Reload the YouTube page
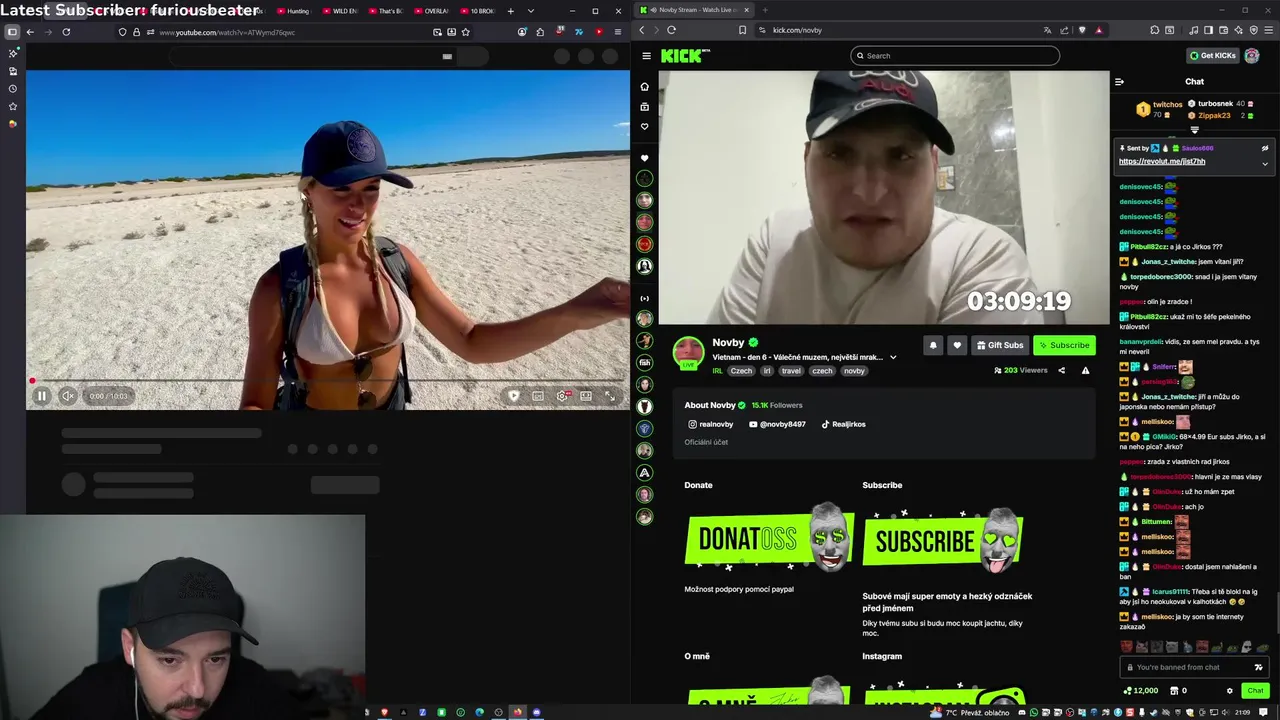The height and width of the screenshot is (720, 1280). tap(66, 32)
